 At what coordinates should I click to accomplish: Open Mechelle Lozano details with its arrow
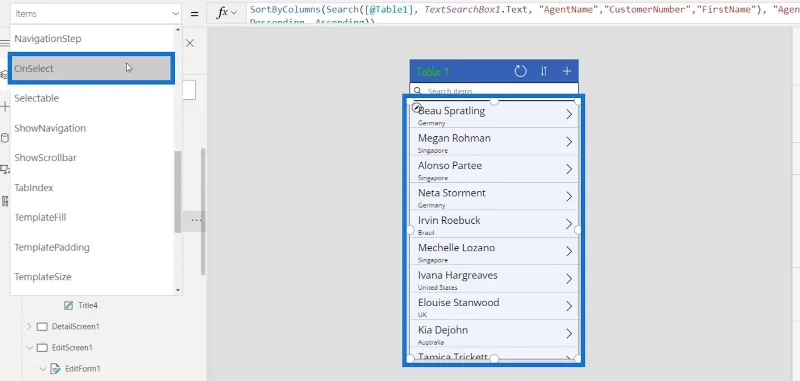569,251
